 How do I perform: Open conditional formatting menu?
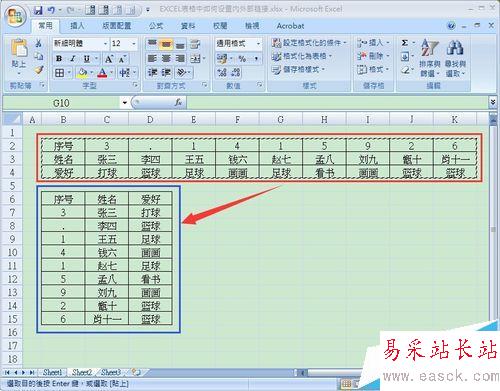[x=309, y=43]
